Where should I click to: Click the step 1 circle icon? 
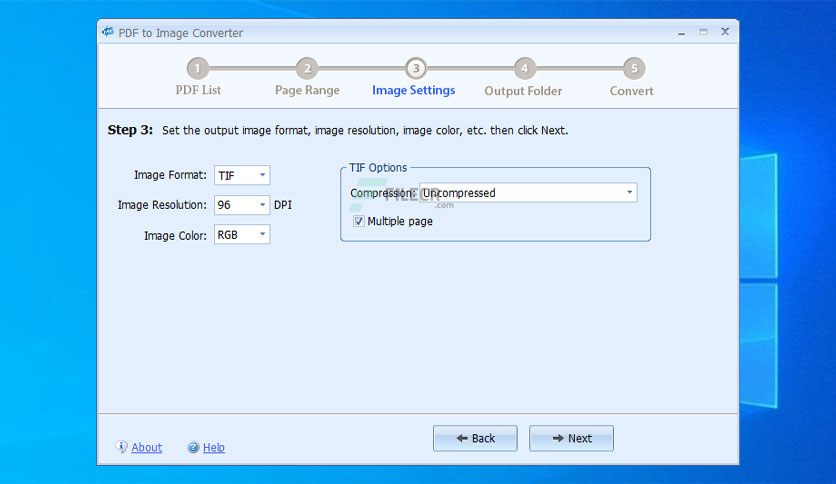(197, 68)
